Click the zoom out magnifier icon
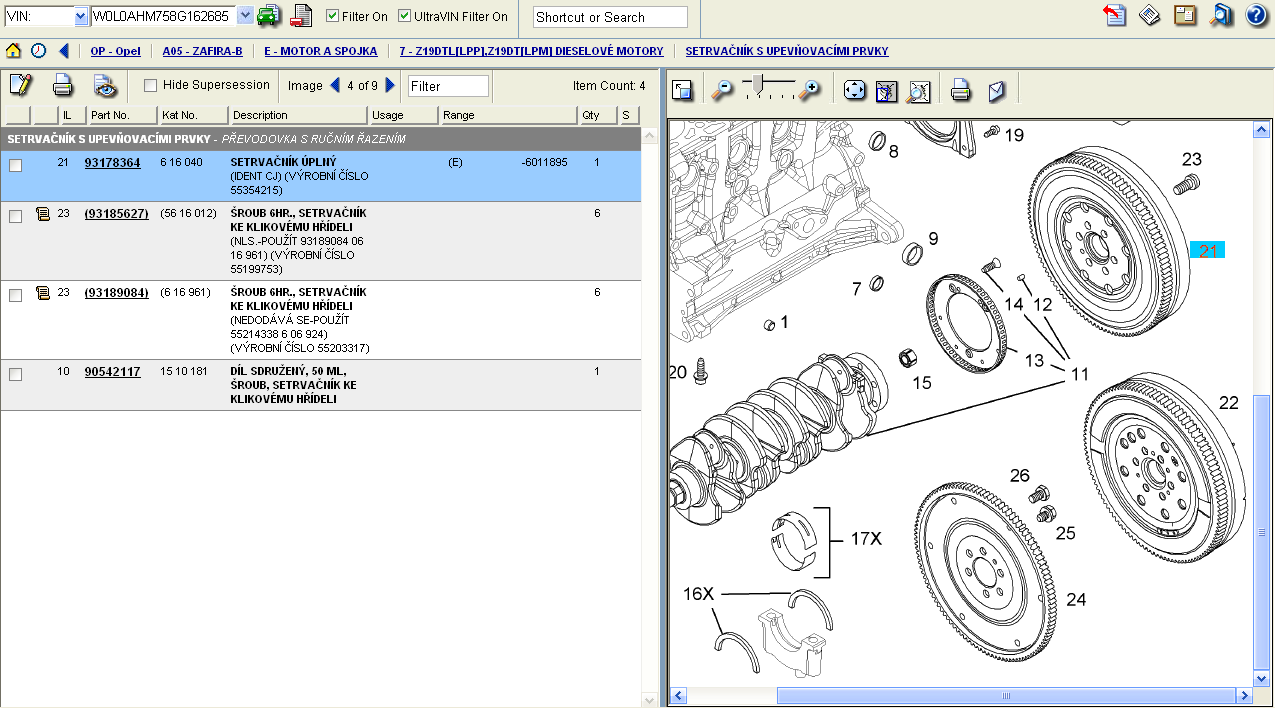This screenshot has height=709, width=1275. click(x=721, y=91)
